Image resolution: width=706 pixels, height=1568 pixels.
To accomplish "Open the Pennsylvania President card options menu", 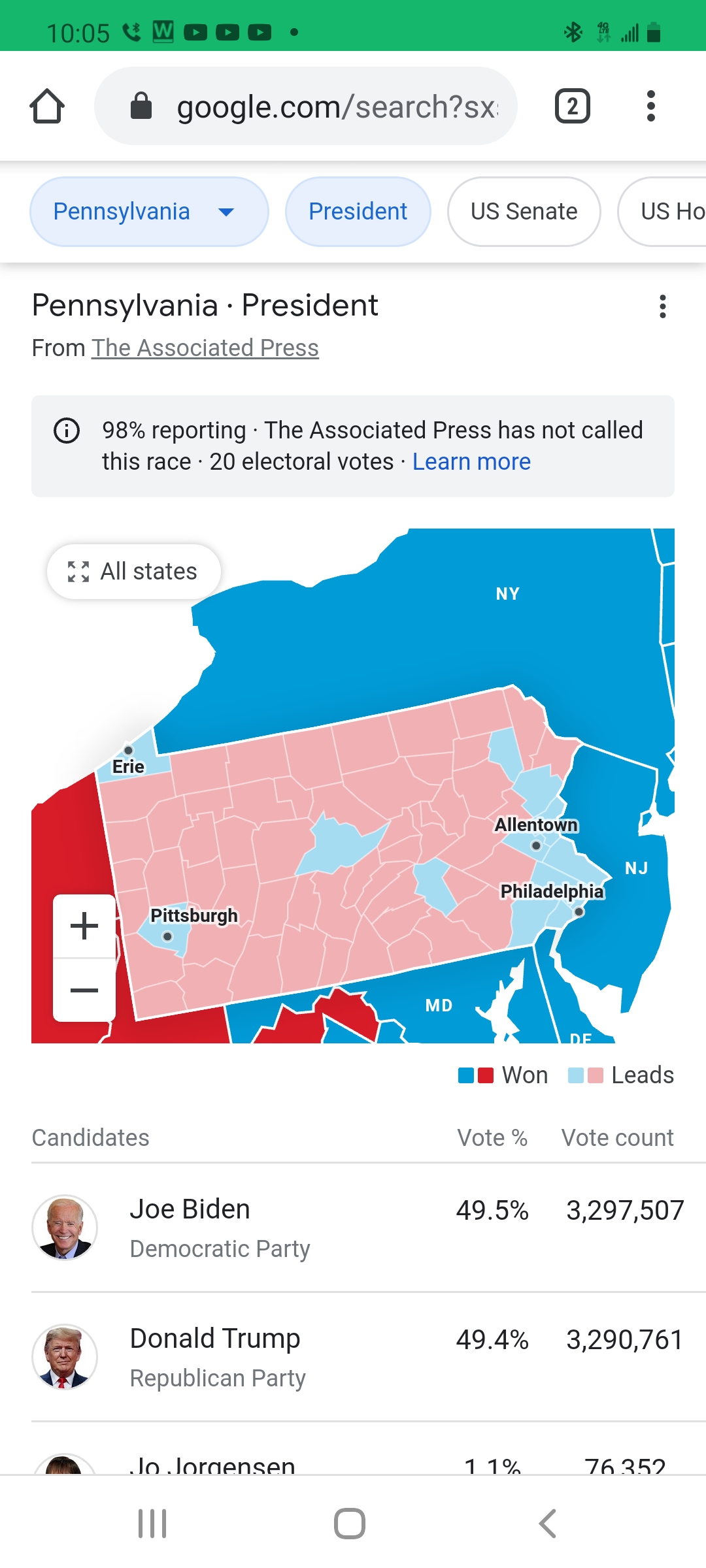I will click(x=662, y=306).
